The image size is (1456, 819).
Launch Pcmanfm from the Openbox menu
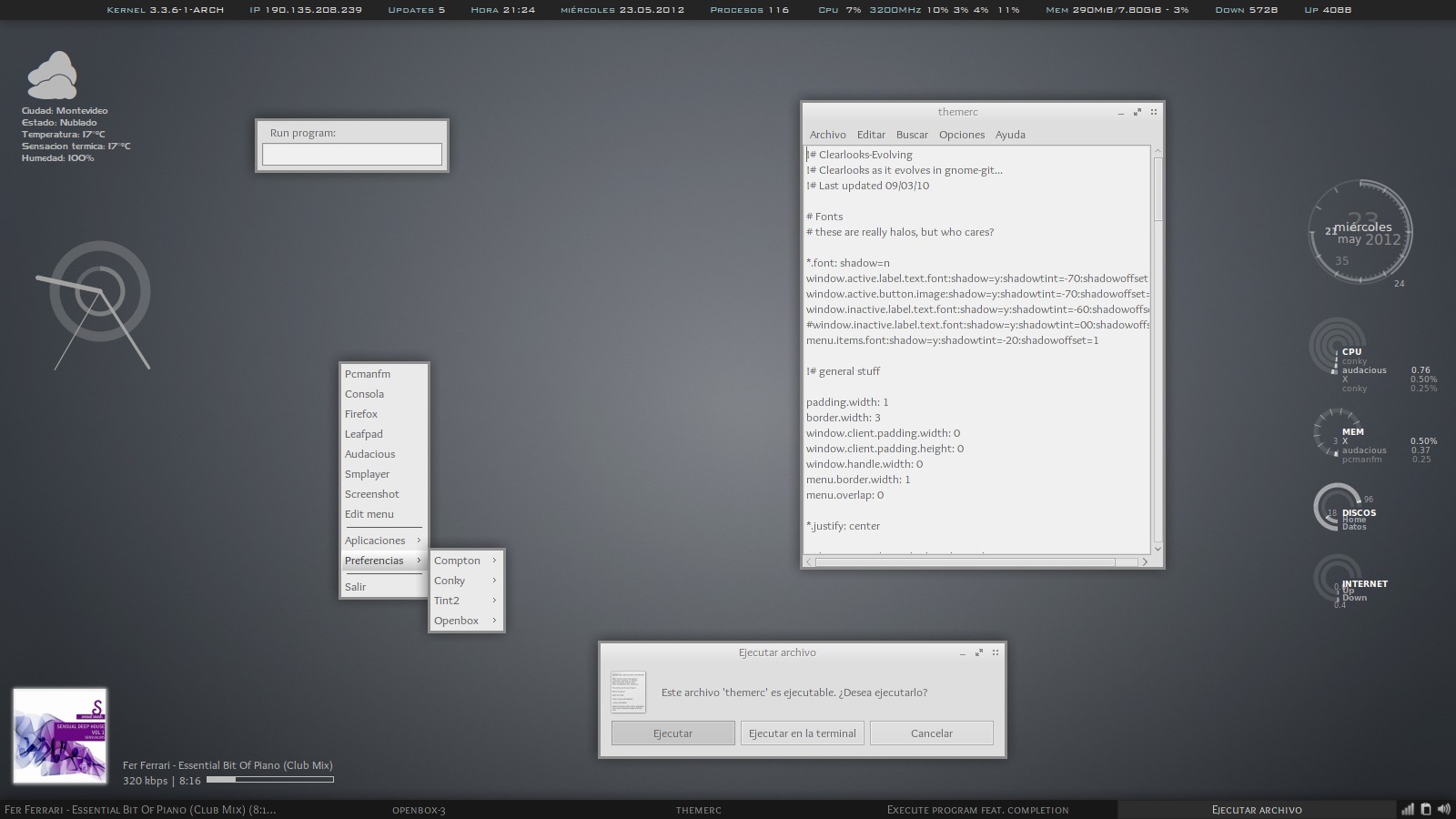384,374
